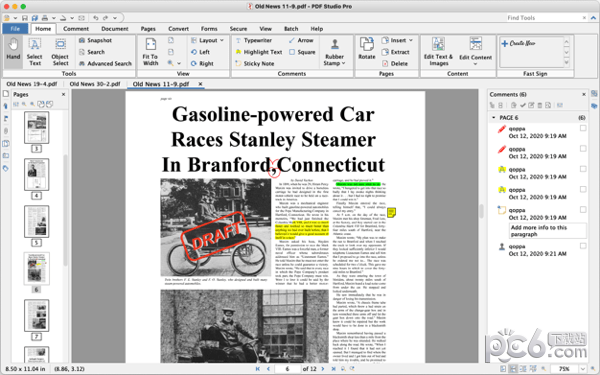Select page 7 thumbnail
Viewport: 600px width, 375px height.
[x=37, y=315]
